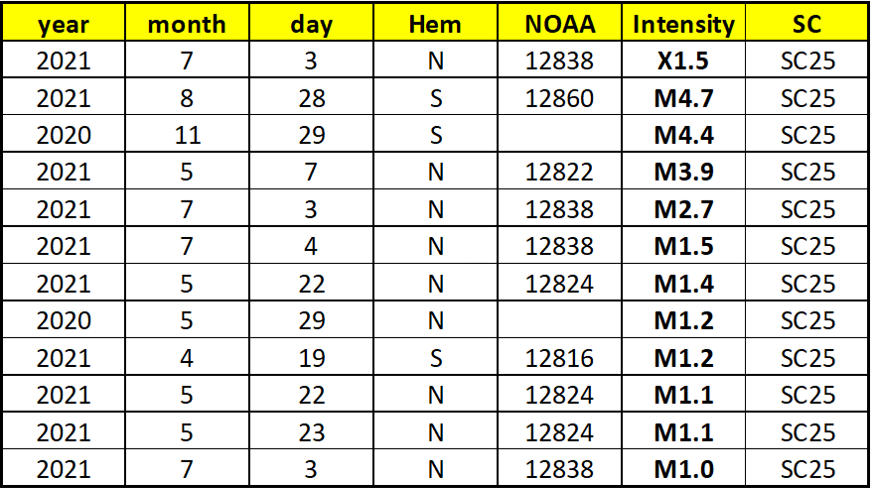Click the X1.5 intensity cell

point(684,61)
